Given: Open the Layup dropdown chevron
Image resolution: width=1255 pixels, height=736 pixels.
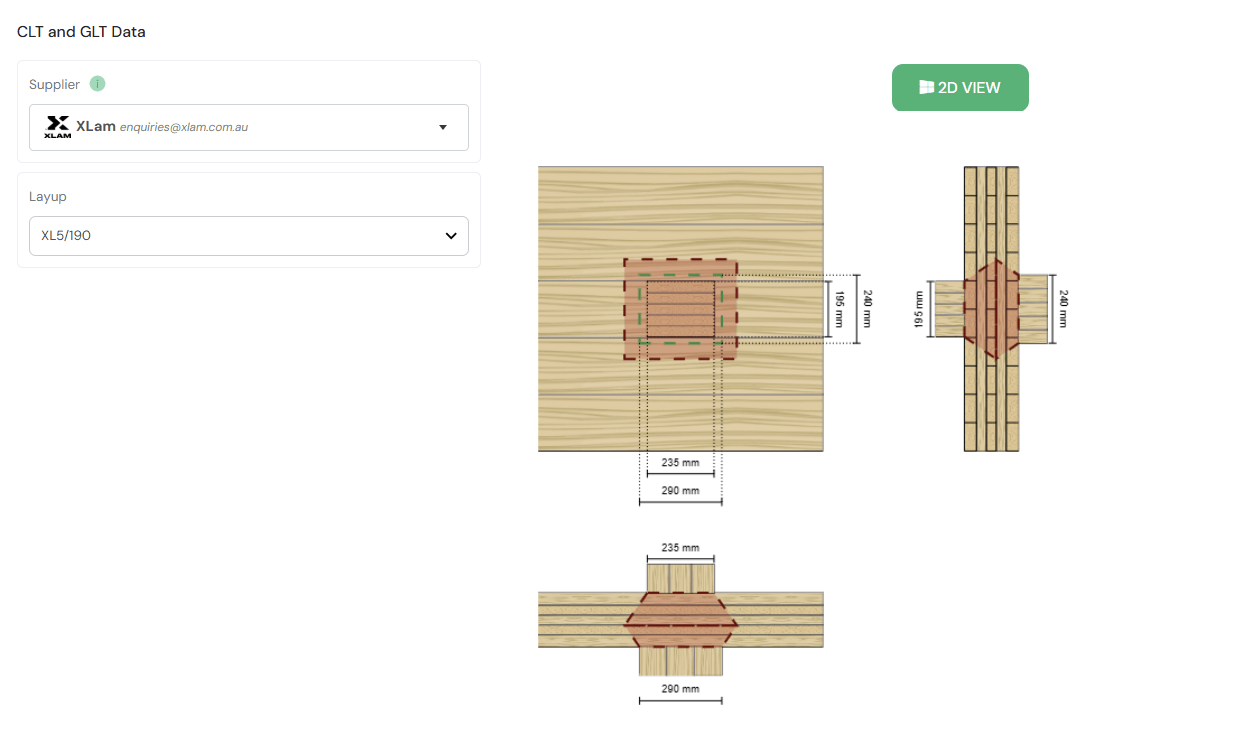Looking at the screenshot, I should click(x=450, y=236).
